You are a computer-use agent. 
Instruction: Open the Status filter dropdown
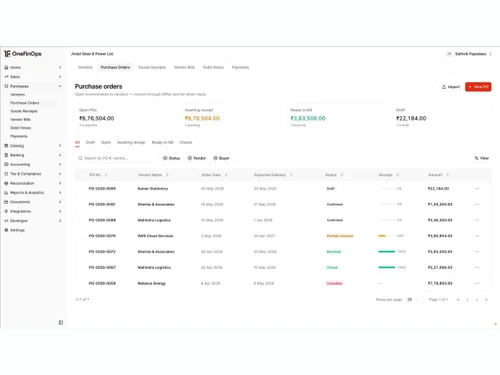[171, 158]
